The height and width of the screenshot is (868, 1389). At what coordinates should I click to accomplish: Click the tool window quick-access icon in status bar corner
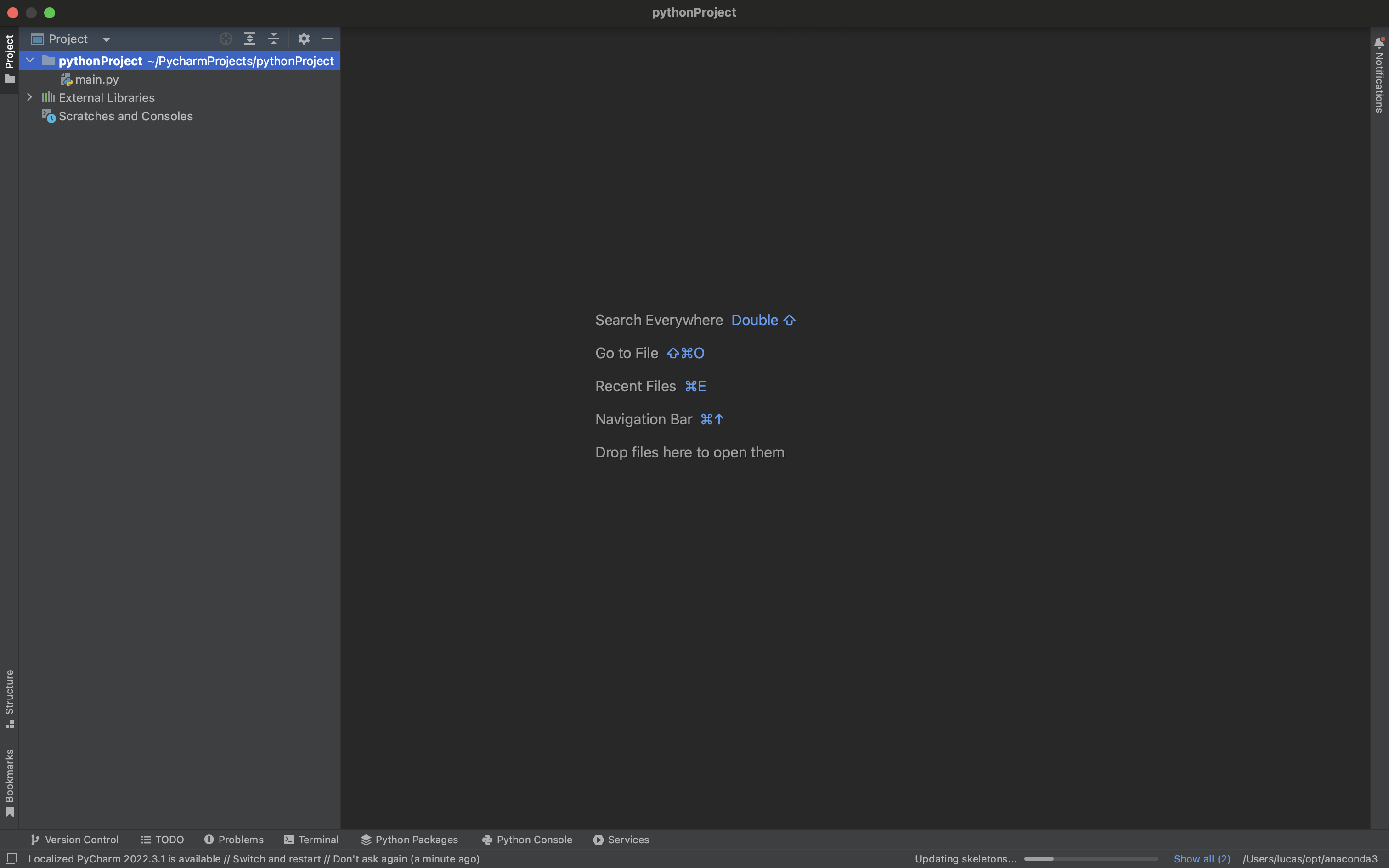[11, 858]
